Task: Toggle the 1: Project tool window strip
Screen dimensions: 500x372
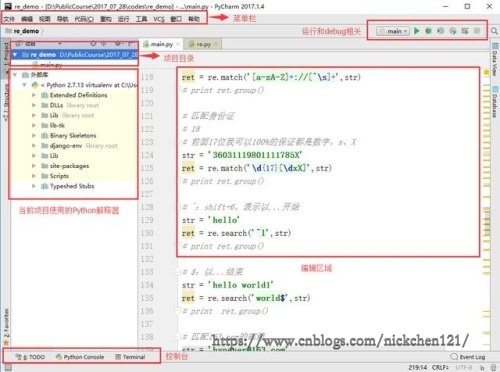Action: [x=6, y=57]
